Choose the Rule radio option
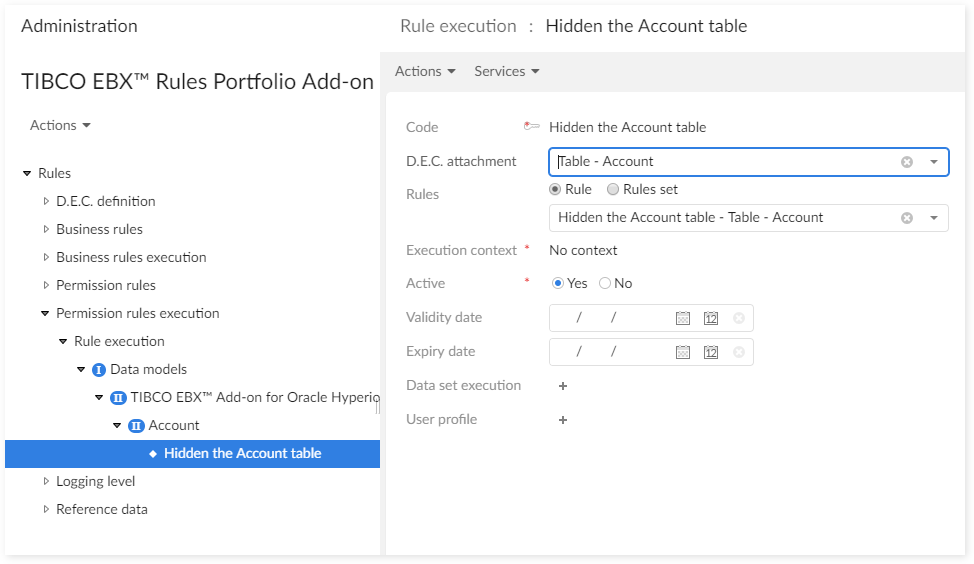Image resolution: width=974 pixels, height=564 pixels. tap(556, 189)
